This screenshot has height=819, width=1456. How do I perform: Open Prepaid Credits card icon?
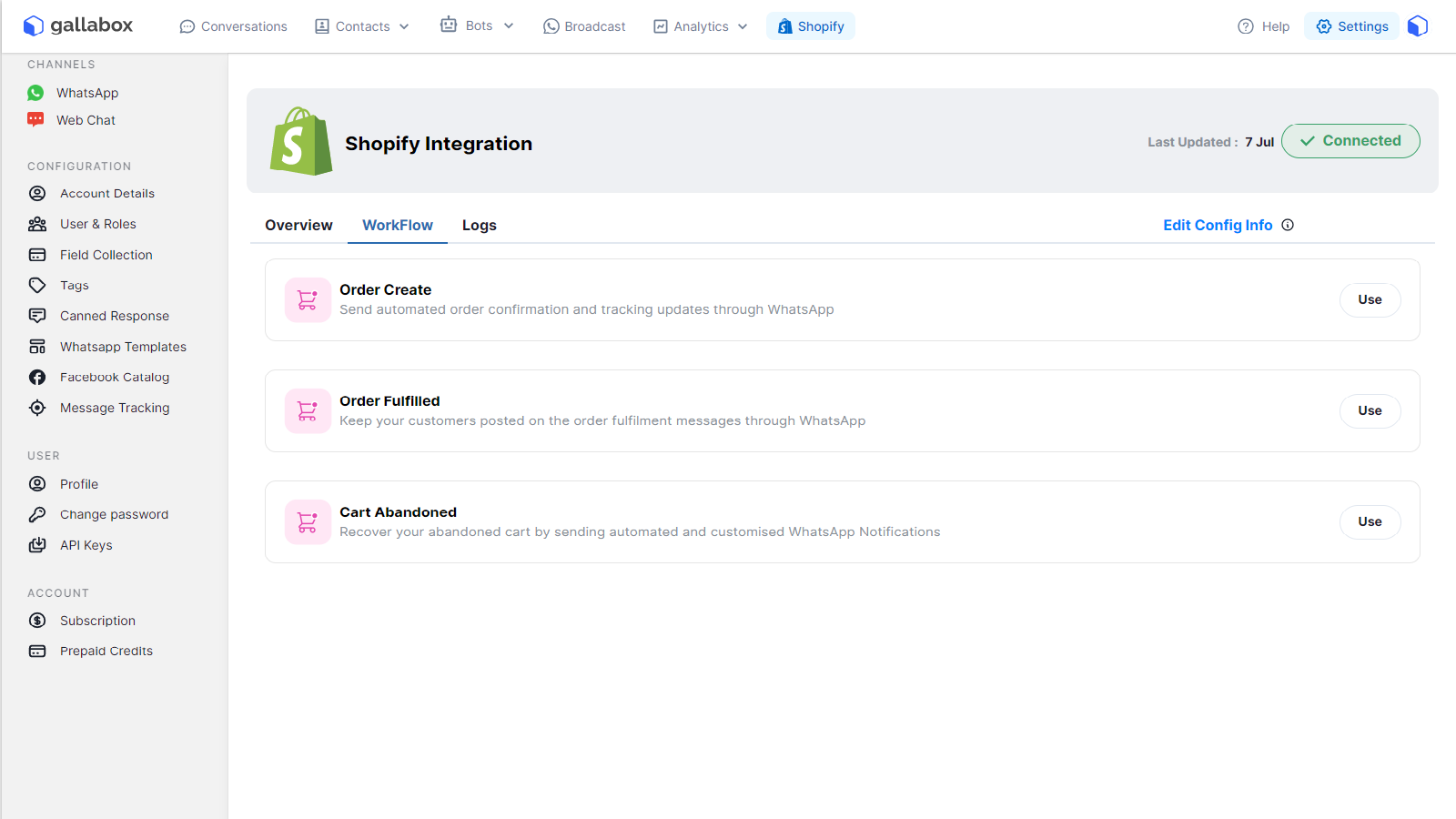pos(37,651)
